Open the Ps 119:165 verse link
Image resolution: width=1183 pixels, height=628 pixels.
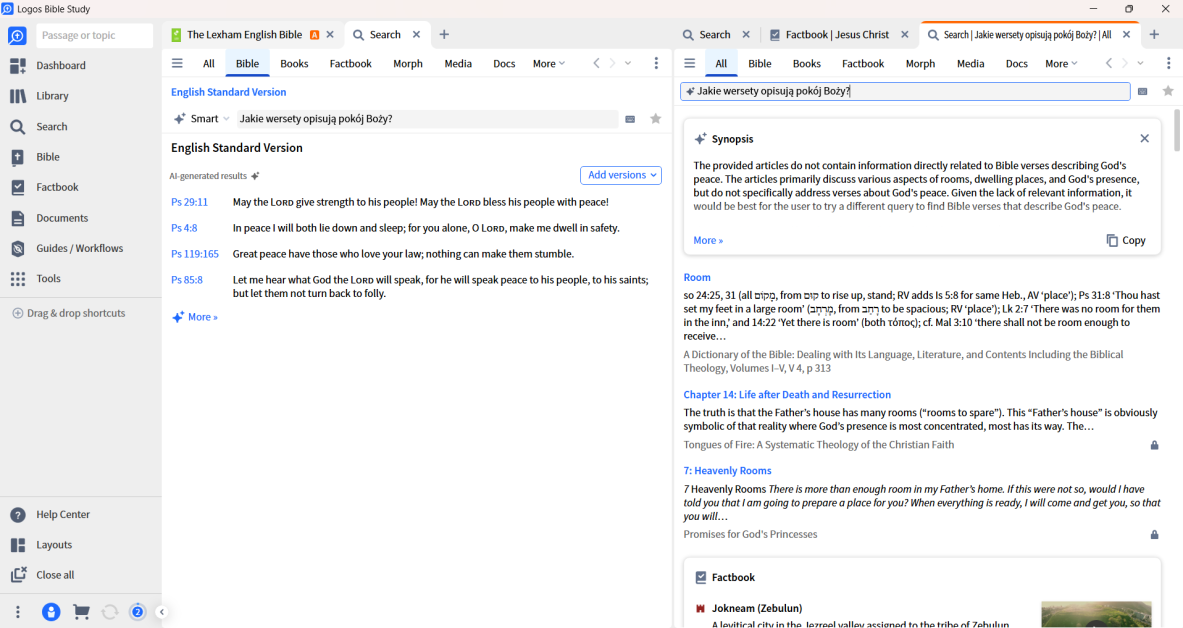tap(194, 254)
